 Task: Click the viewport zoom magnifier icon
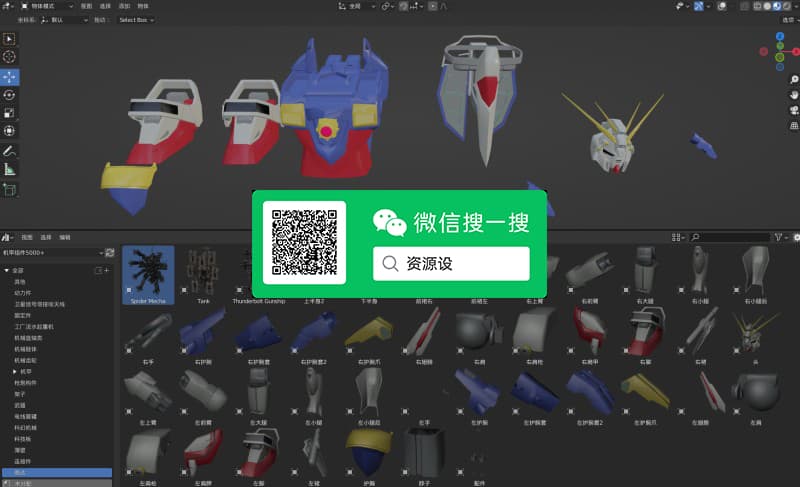[x=794, y=80]
